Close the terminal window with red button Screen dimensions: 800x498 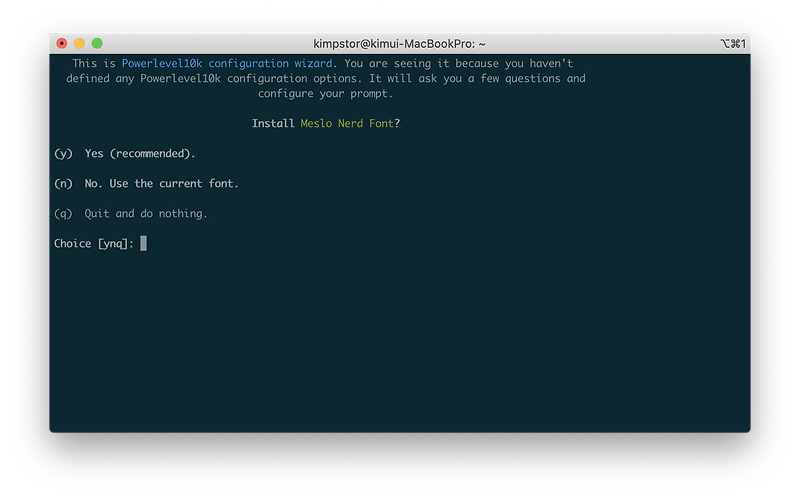click(x=62, y=43)
